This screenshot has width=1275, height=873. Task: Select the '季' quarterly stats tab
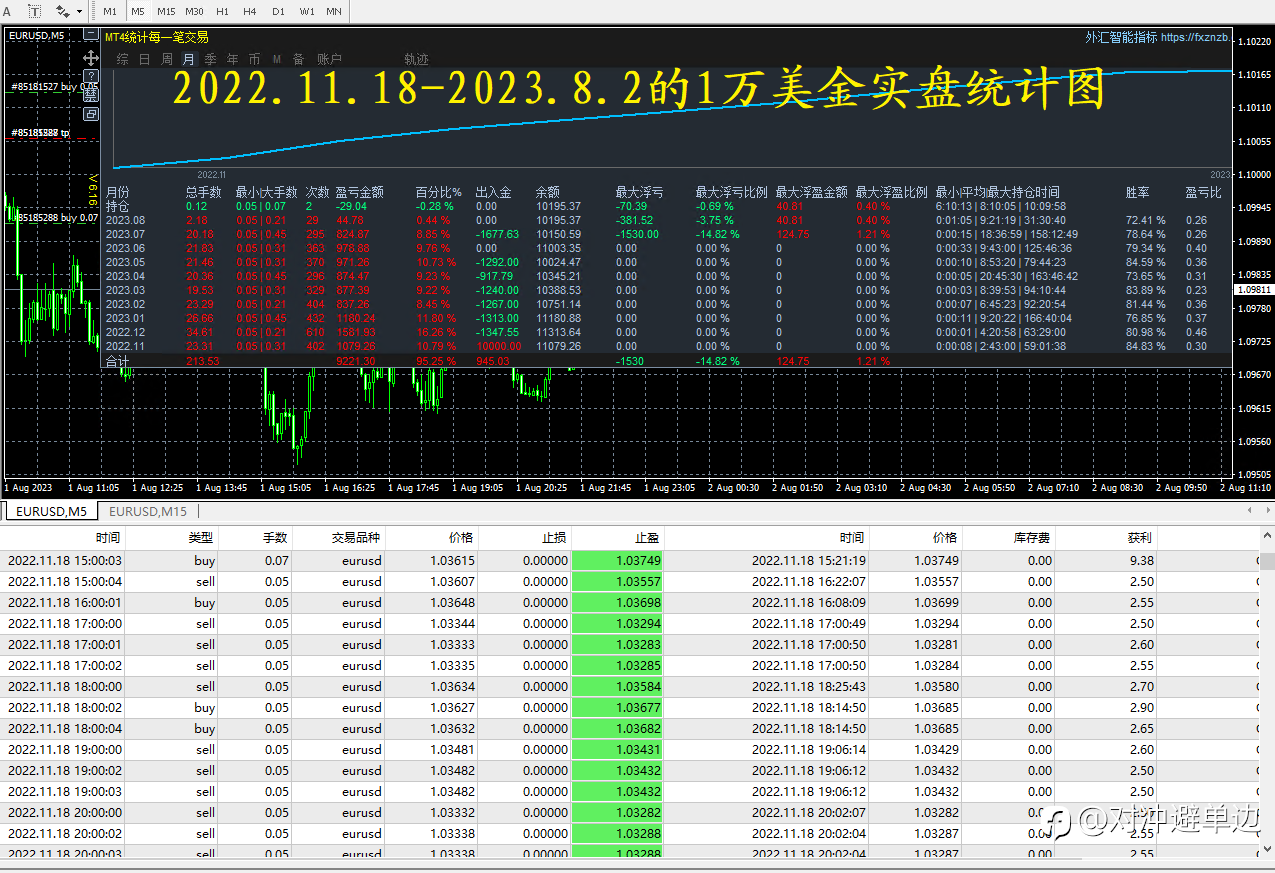click(x=210, y=59)
